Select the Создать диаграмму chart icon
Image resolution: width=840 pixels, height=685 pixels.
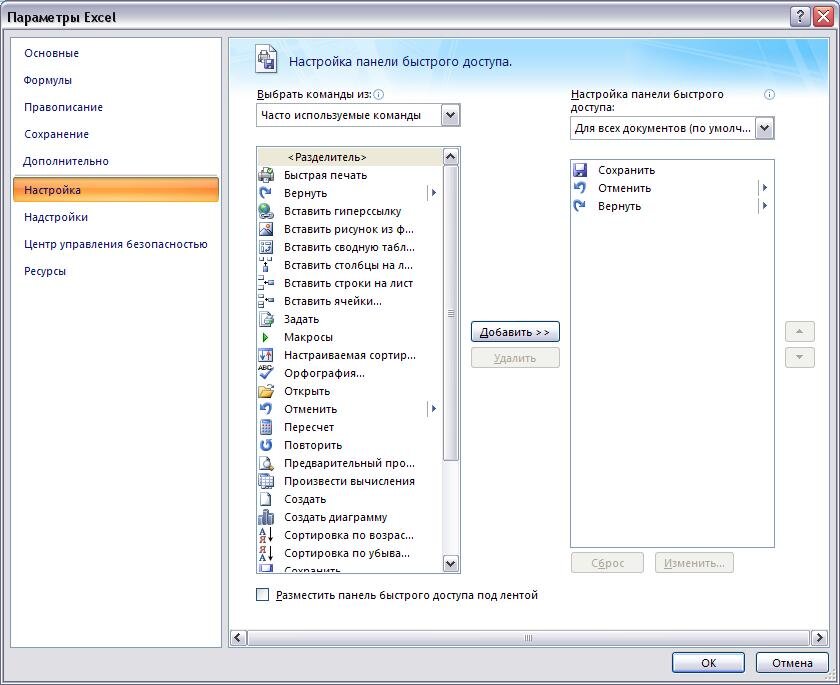point(266,517)
